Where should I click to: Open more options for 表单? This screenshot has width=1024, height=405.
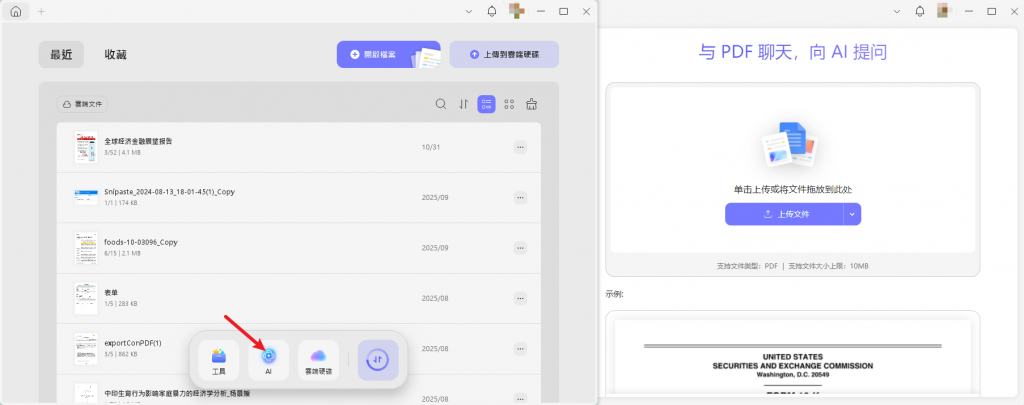click(520, 298)
